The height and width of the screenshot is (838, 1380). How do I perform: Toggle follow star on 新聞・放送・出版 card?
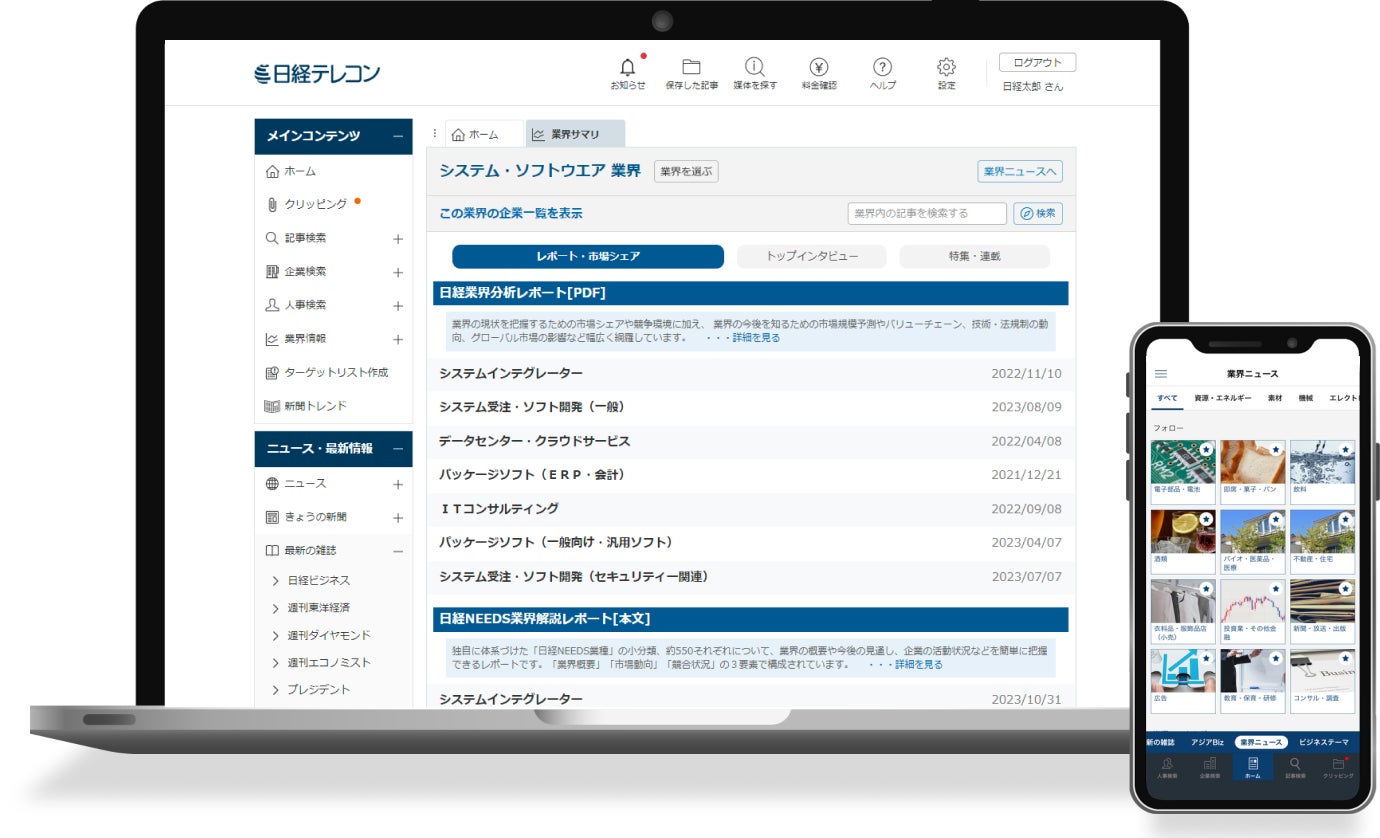click(1345, 590)
